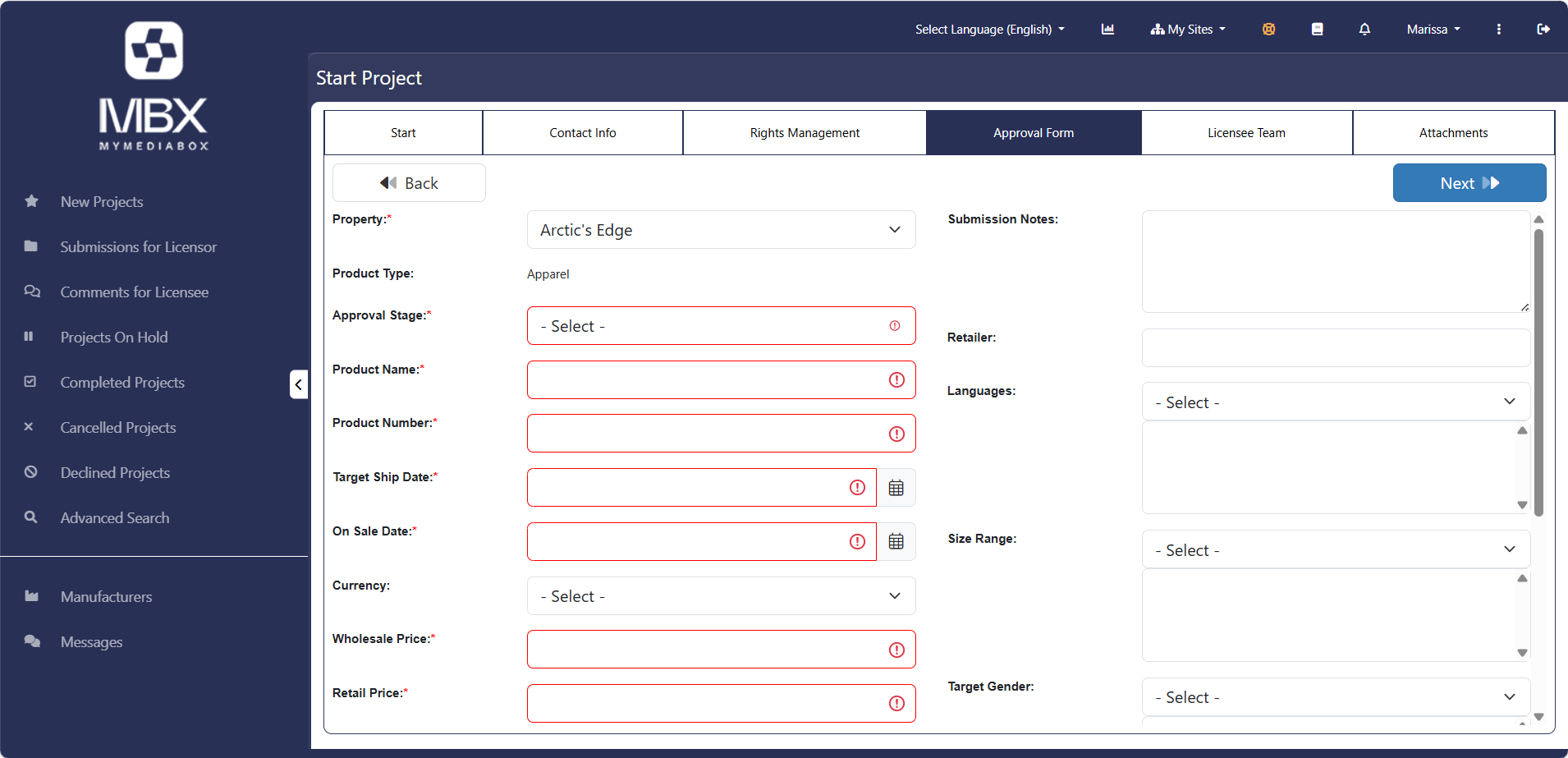Open the reports chart icon in top bar
Viewport: 1568px width, 758px height.
tap(1107, 29)
